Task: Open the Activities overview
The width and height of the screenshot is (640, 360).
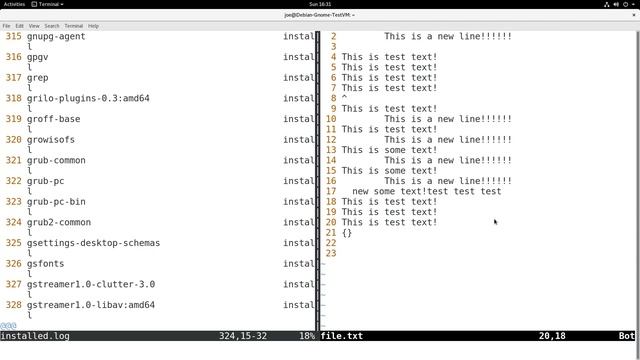Action: tap(14, 4)
